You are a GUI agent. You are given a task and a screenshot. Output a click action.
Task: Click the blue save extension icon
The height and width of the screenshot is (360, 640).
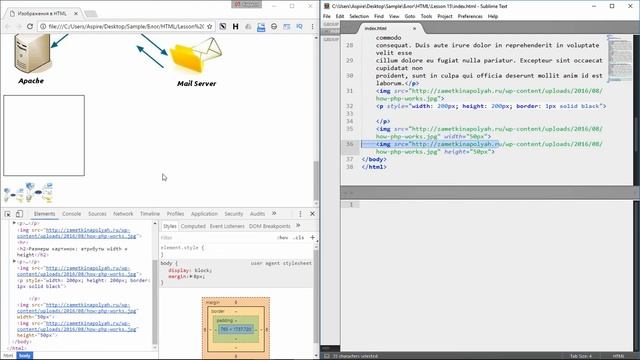261,27
